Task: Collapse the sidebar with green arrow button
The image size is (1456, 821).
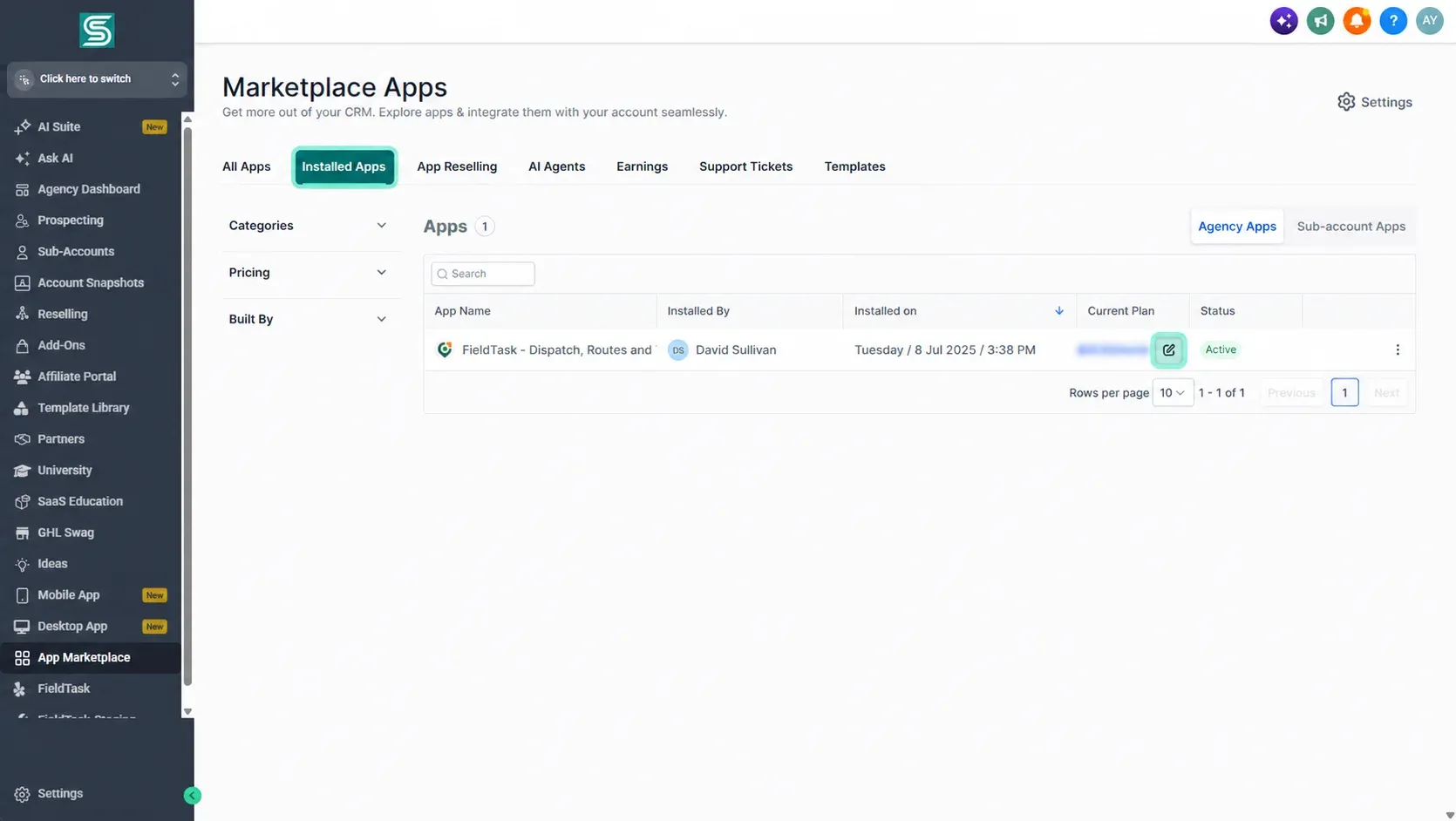Action: pyautogui.click(x=193, y=795)
